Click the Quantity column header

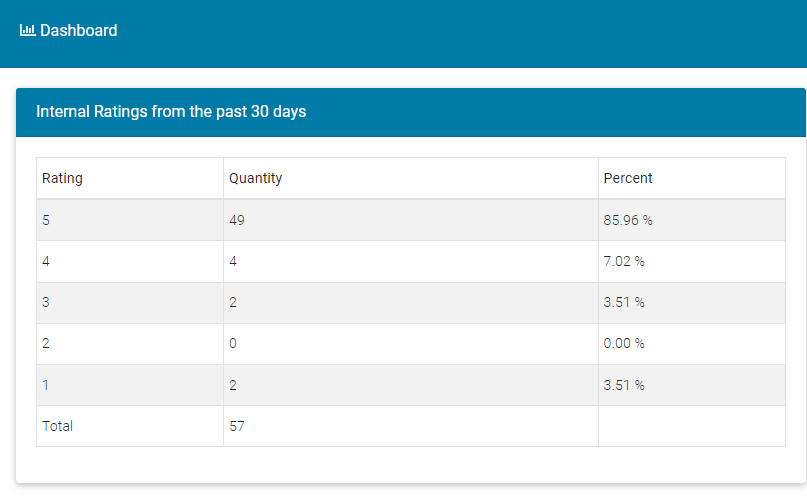tap(411, 178)
